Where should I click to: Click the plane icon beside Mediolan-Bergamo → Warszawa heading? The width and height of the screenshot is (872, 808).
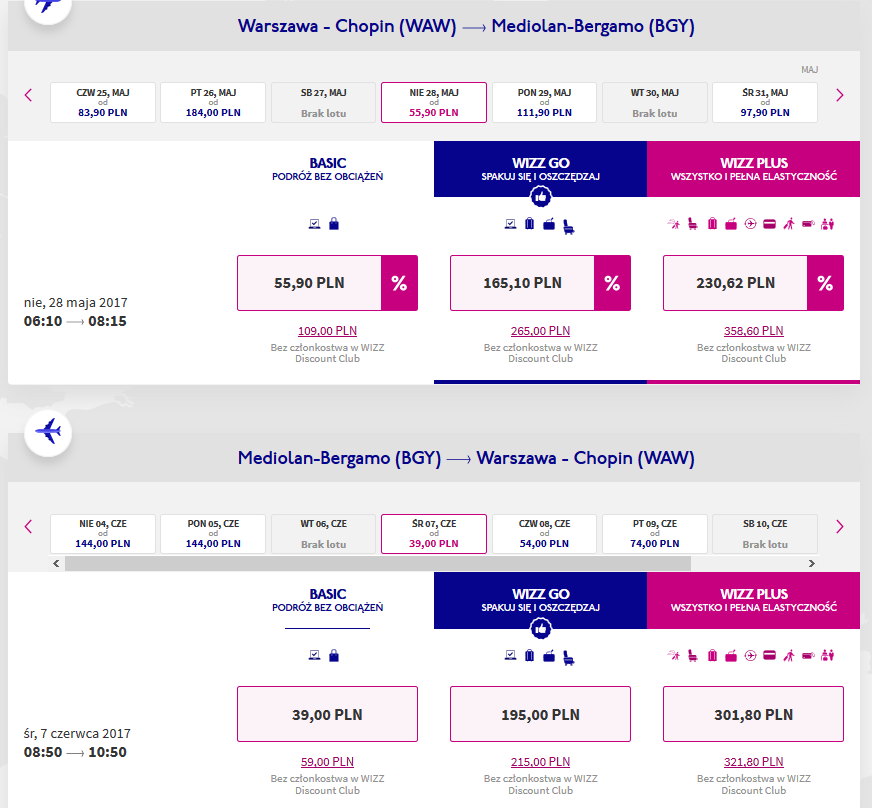pyautogui.click(x=48, y=432)
